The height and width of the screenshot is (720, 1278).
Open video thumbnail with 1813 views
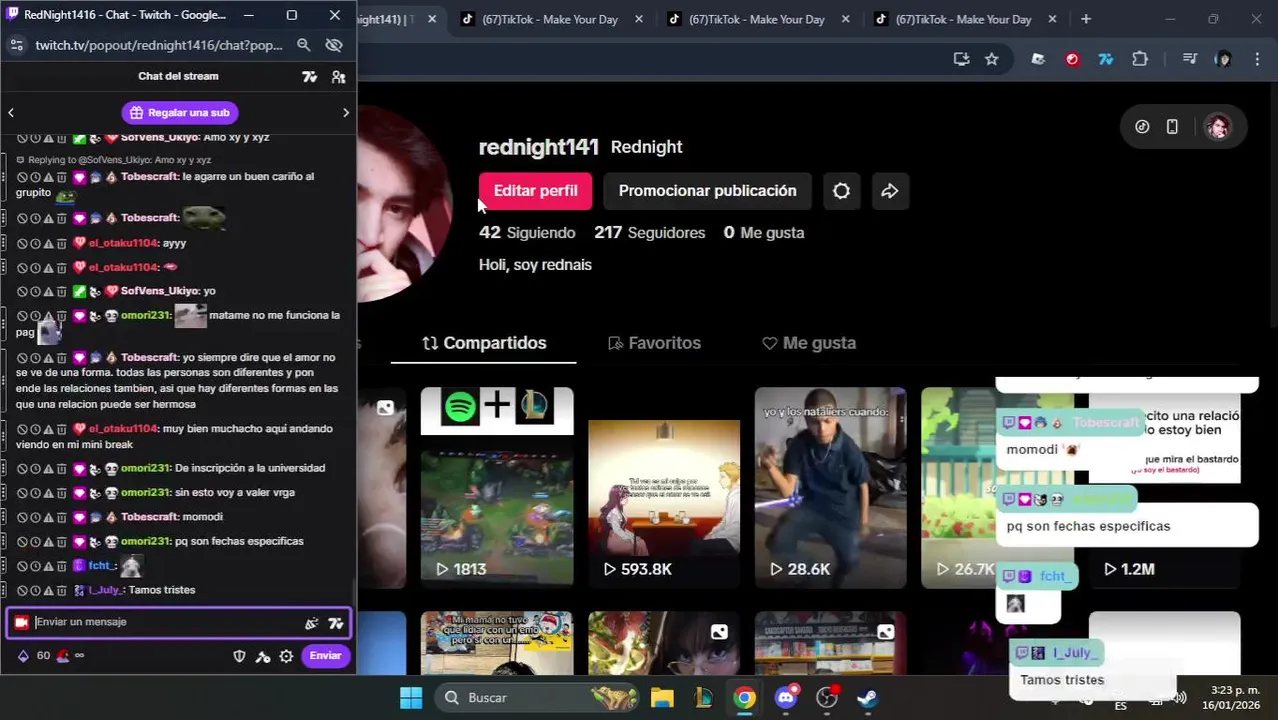point(497,486)
